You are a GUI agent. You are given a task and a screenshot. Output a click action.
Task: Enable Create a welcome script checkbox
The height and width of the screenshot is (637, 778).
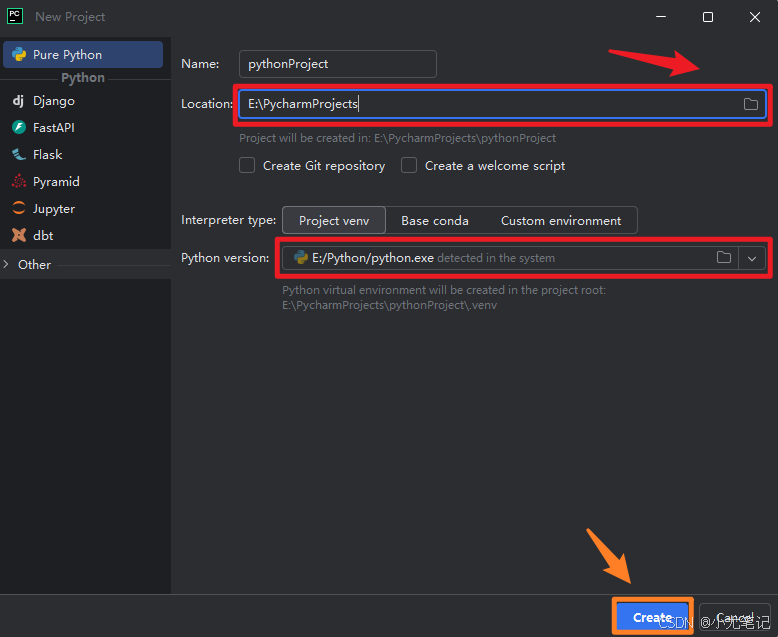point(409,165)
